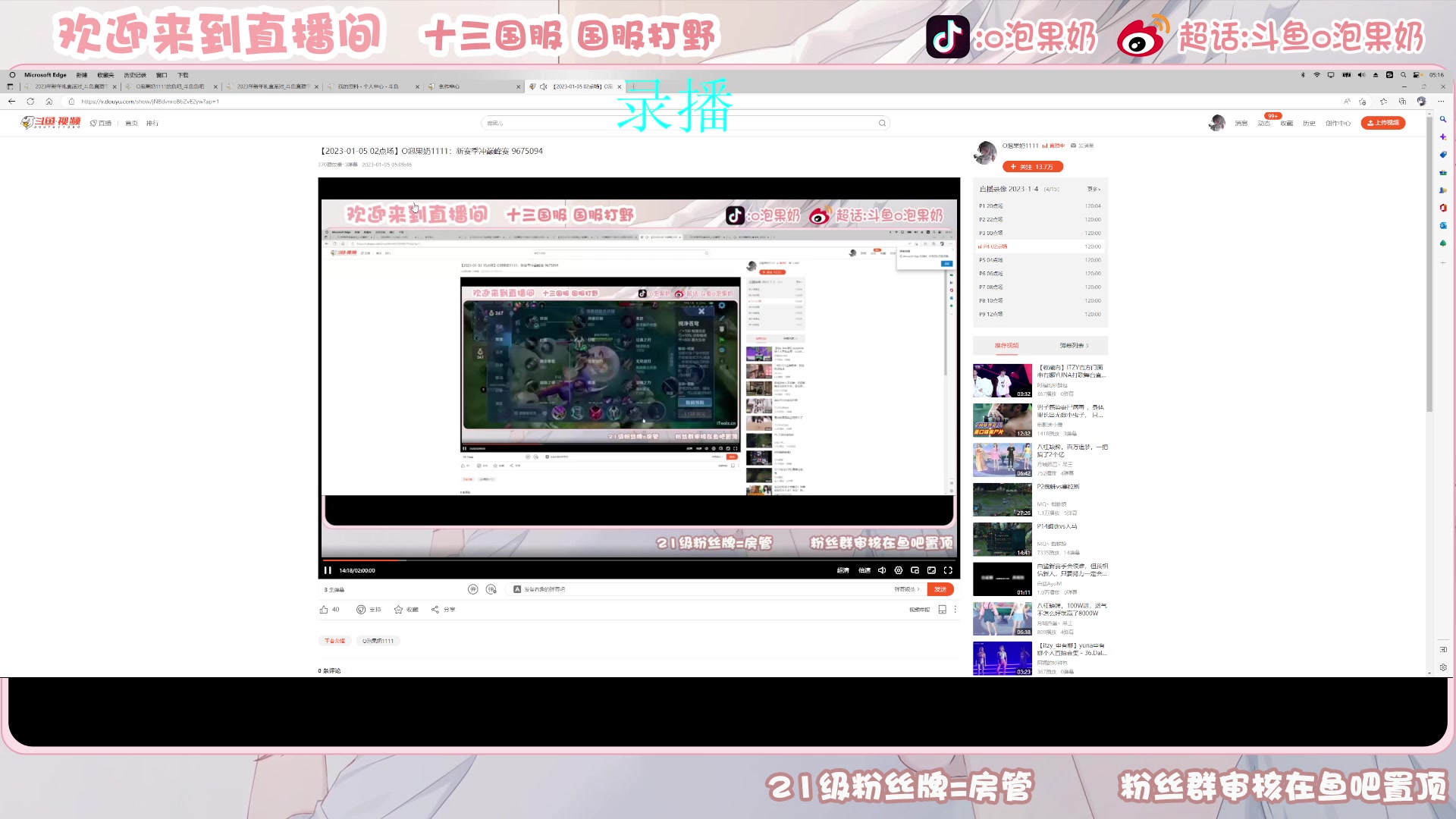Expand 更多 to show all recordings
1456x819 pixels.
pos(1093,189)
